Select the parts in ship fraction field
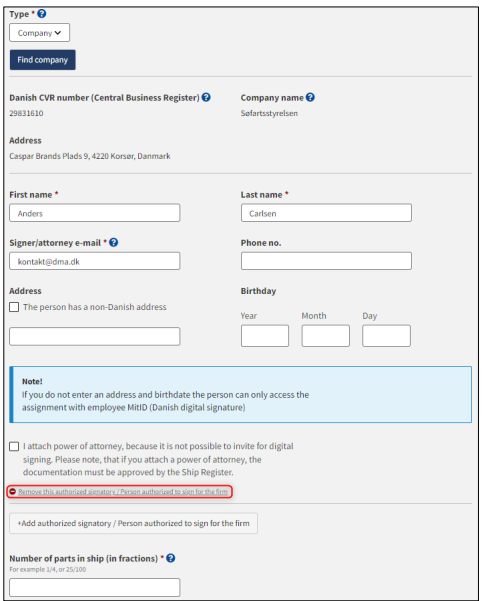The image size is (487, 601). point(95,587)
